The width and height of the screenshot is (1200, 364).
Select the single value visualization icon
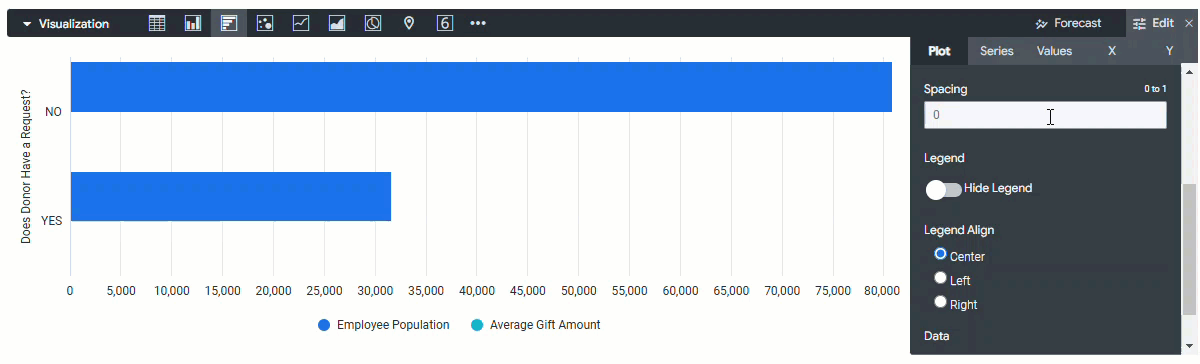click(445, 23)
